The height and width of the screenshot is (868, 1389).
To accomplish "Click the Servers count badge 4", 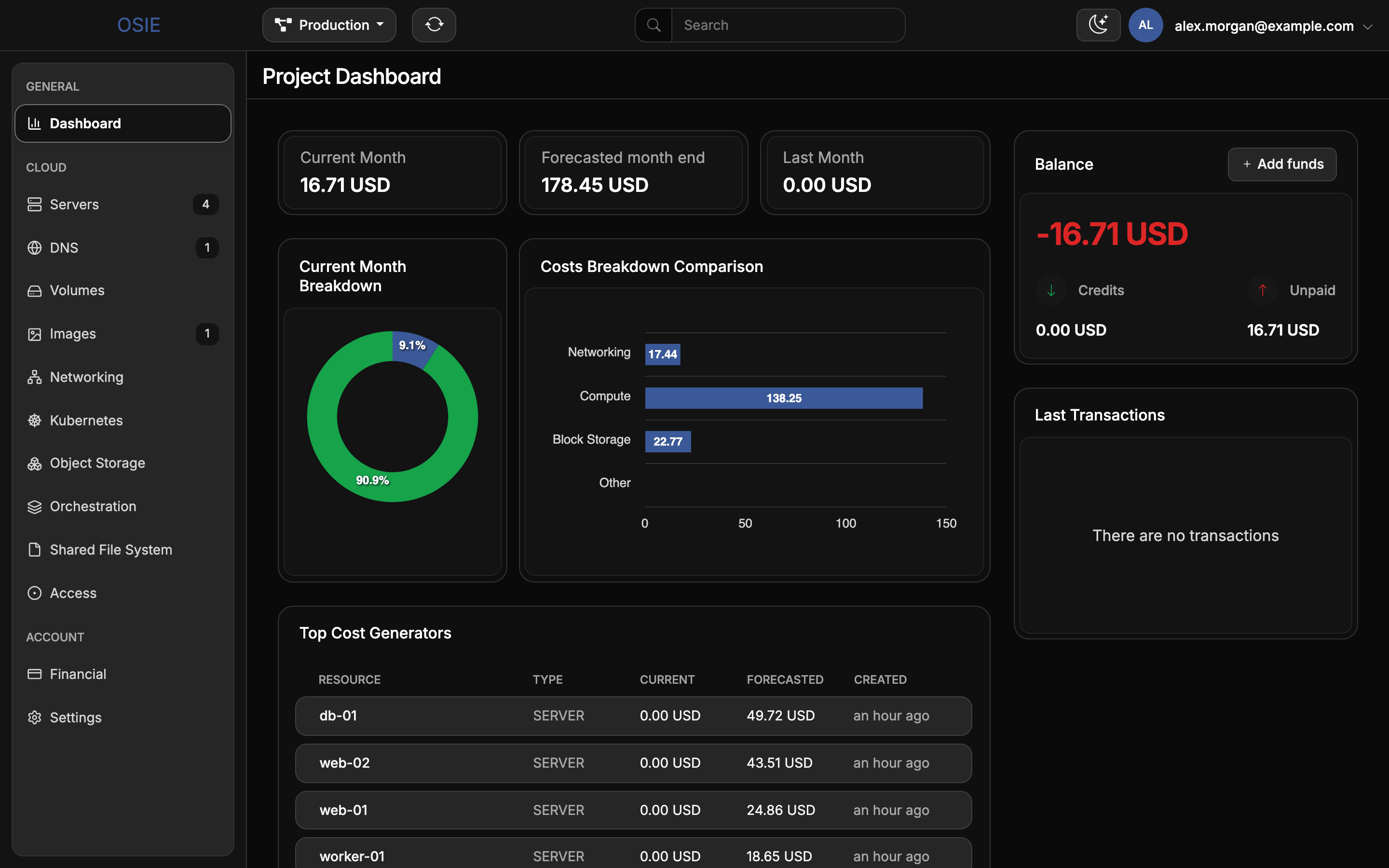I will tap(205, 204).
